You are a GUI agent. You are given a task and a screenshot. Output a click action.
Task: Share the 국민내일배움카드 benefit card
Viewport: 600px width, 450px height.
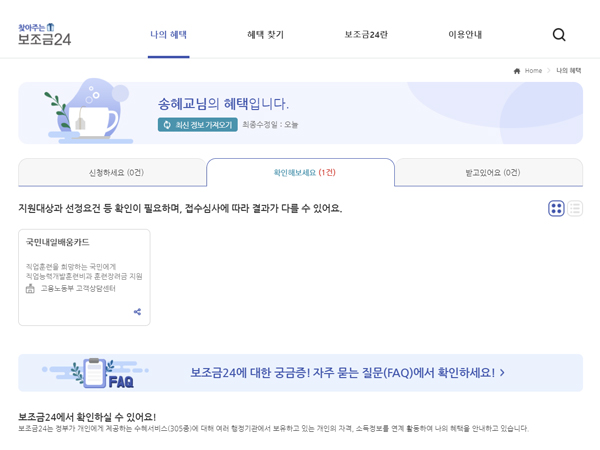[137, 311]
